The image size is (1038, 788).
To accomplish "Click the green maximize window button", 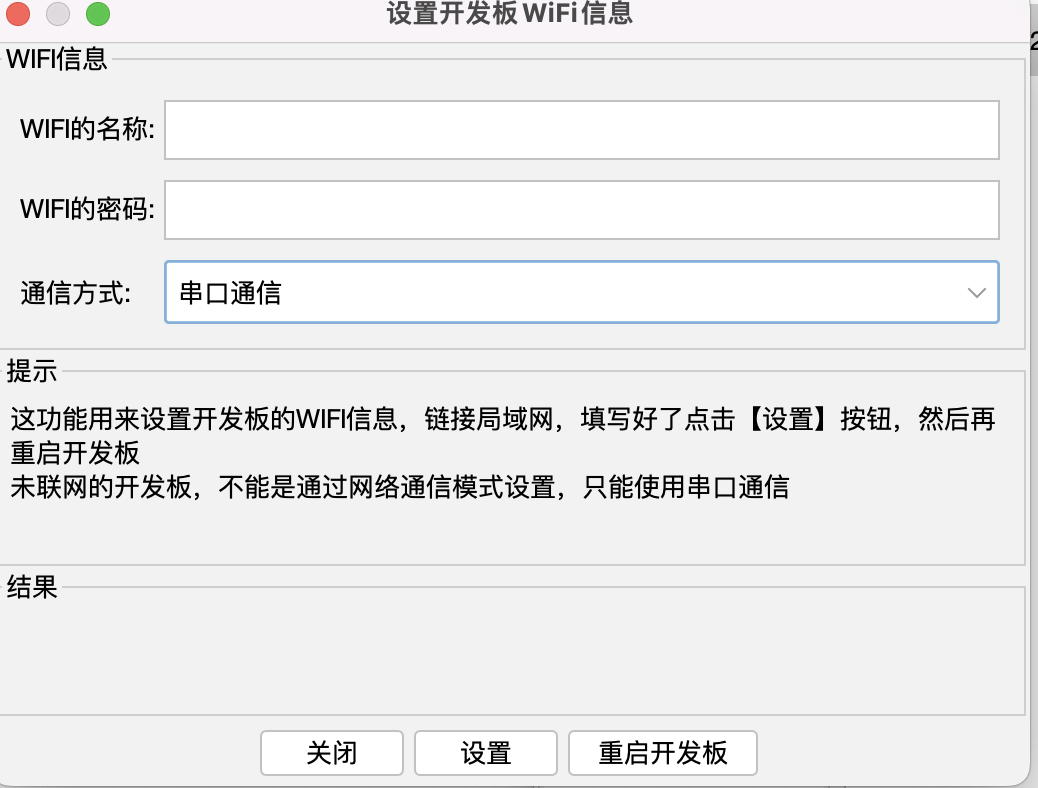I will click(97, 14).
